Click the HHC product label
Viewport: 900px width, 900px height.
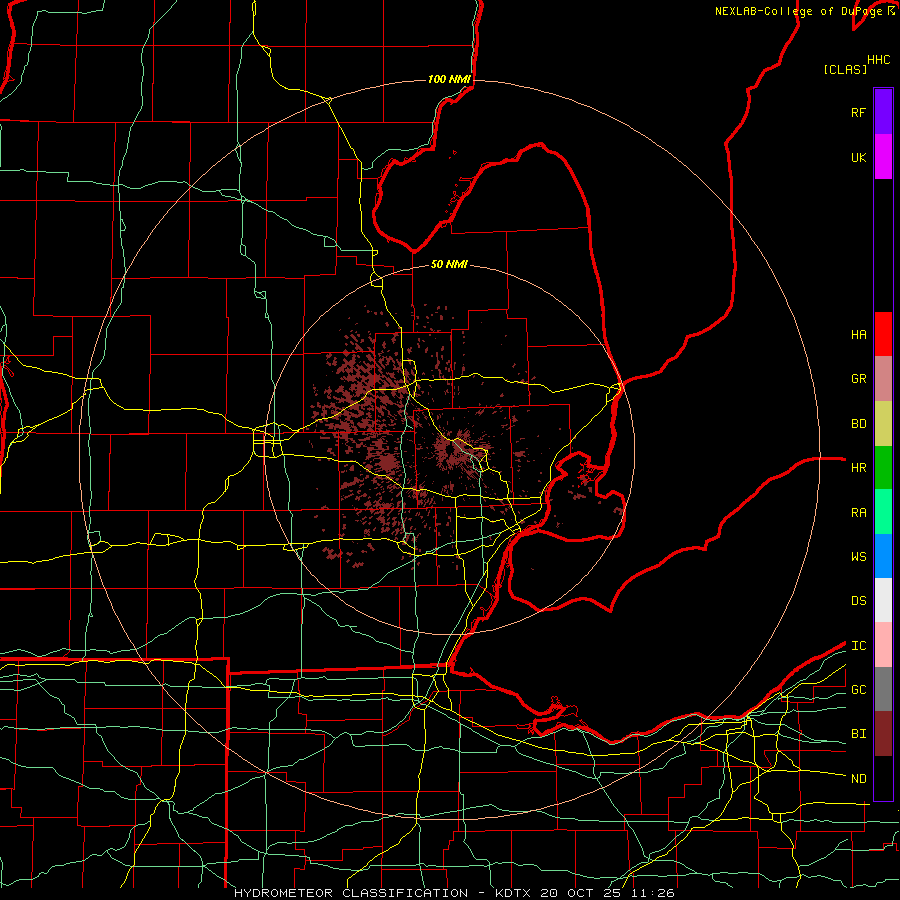(x=878, y=60)
